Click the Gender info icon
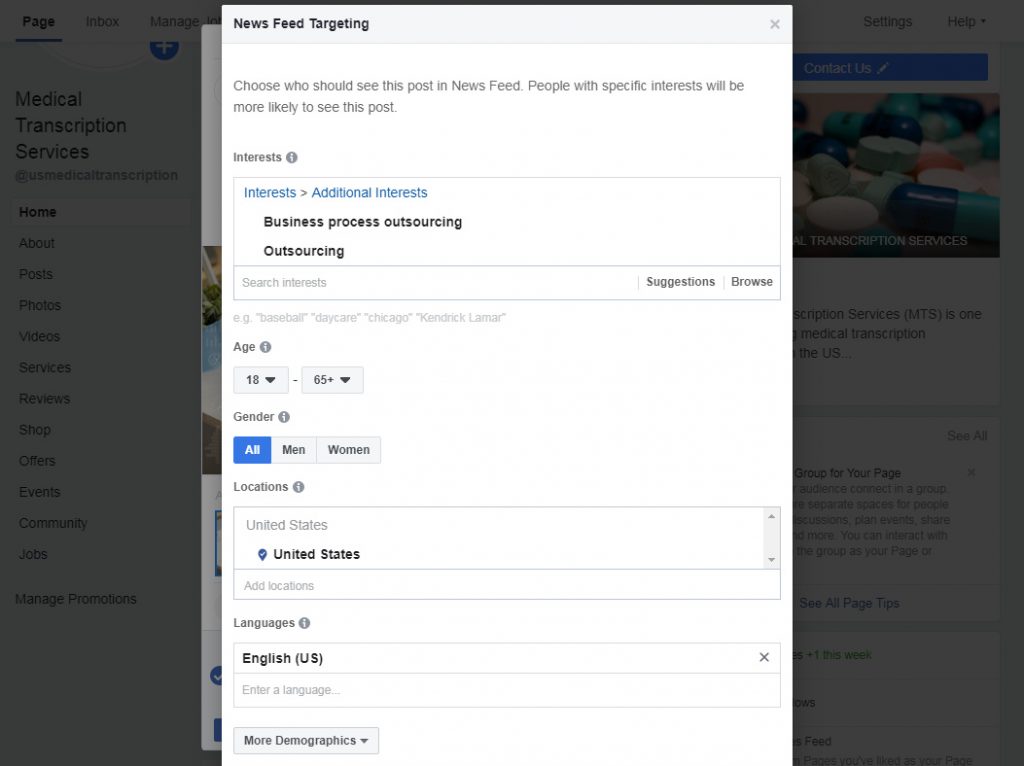 pos(283,417)
